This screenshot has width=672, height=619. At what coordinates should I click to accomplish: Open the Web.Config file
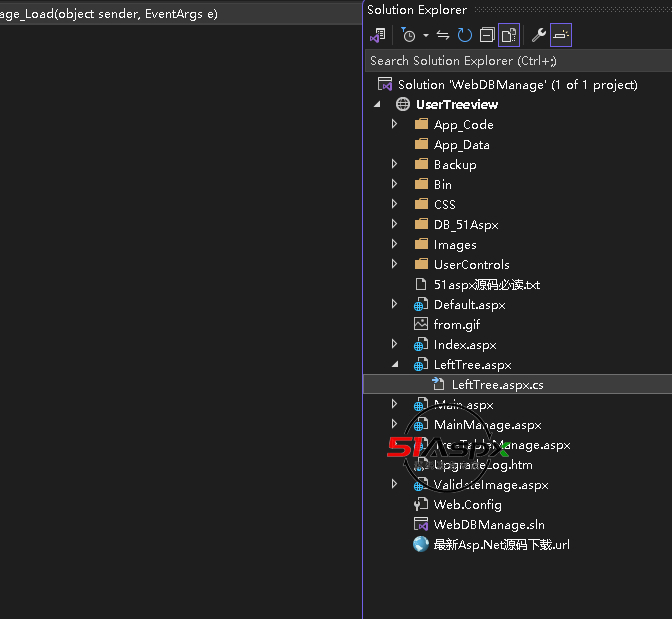pyautogui.click(x=467, y=505)
